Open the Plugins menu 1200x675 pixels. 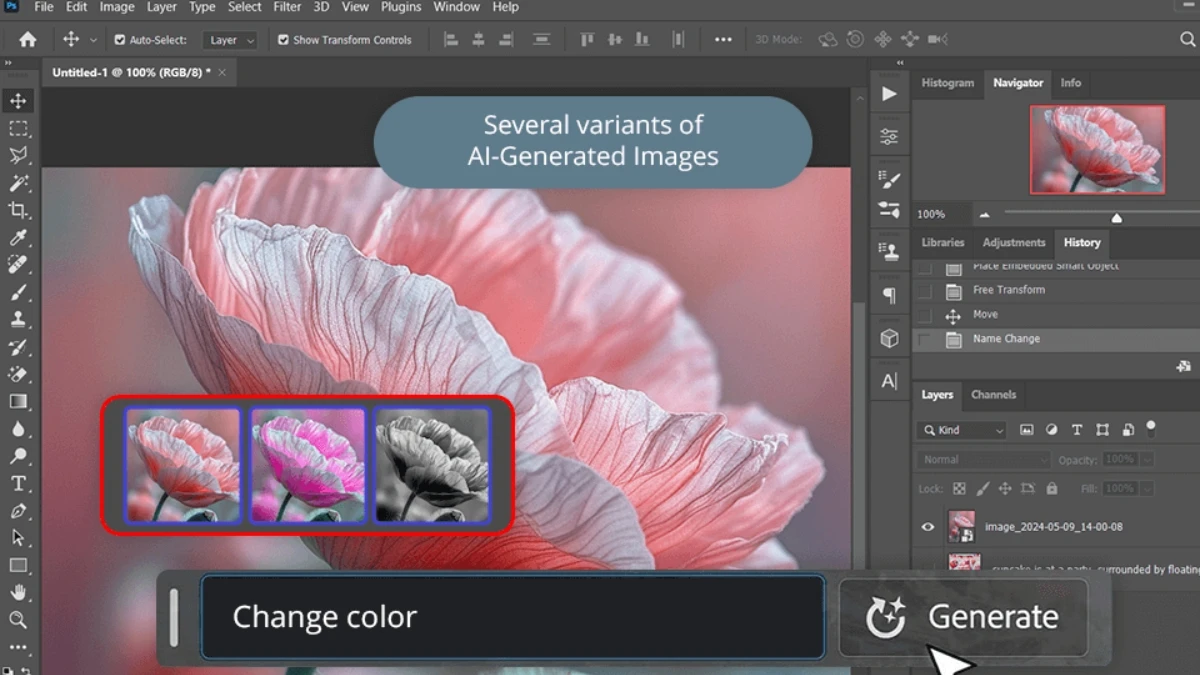[x=401, y=7]
